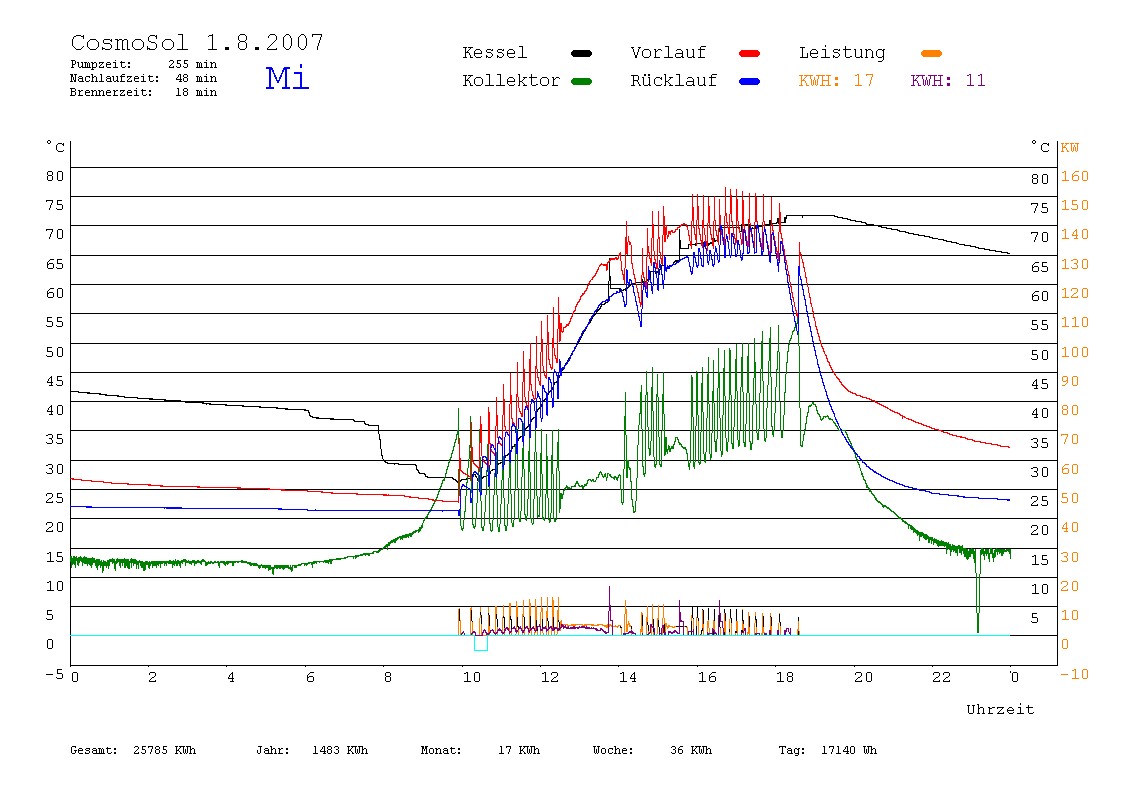The height and width of the screenshot is (812, 1148).
Task: Click the hour 12 tick on time axis
Action: point(550,677)
